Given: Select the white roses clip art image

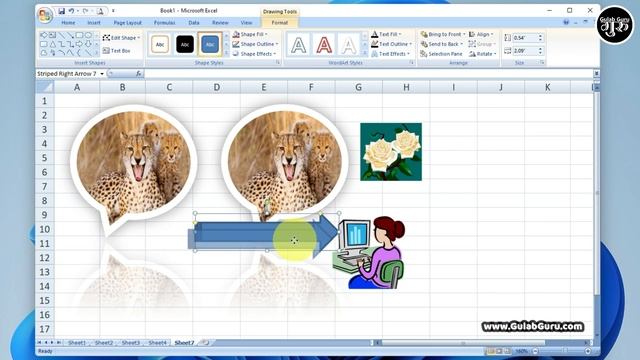Looking at the screenshot, I should (391, 152).
